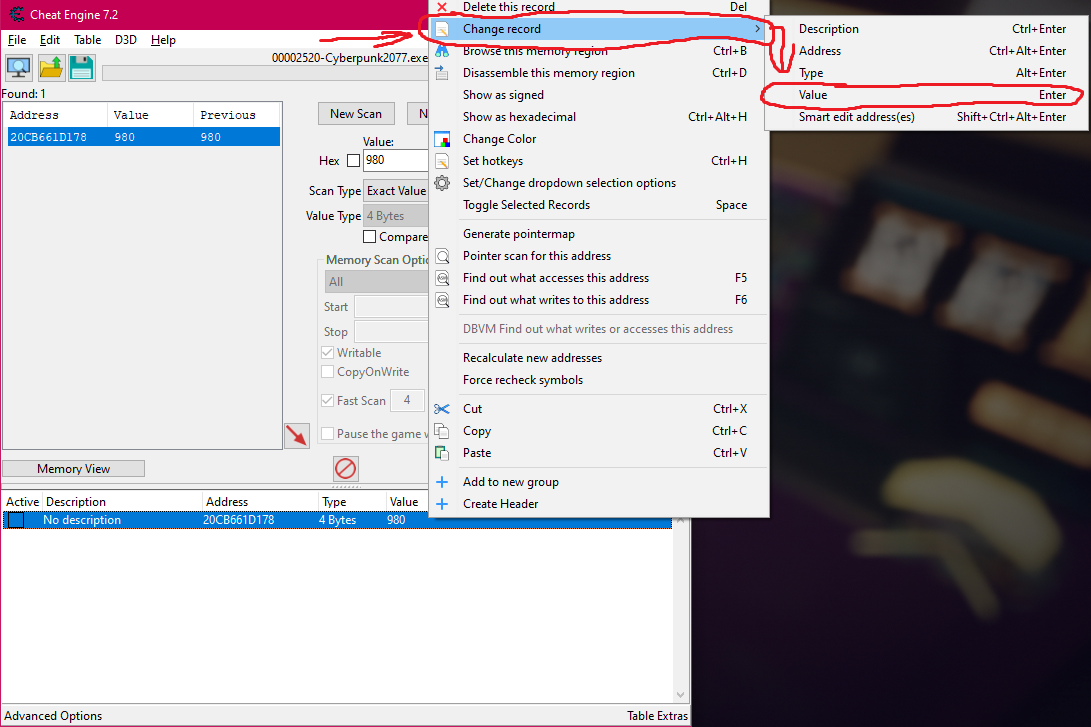Open the memory region All dropdown
The height and width of the screenshot is (727, 1091).
pos(376,282)
